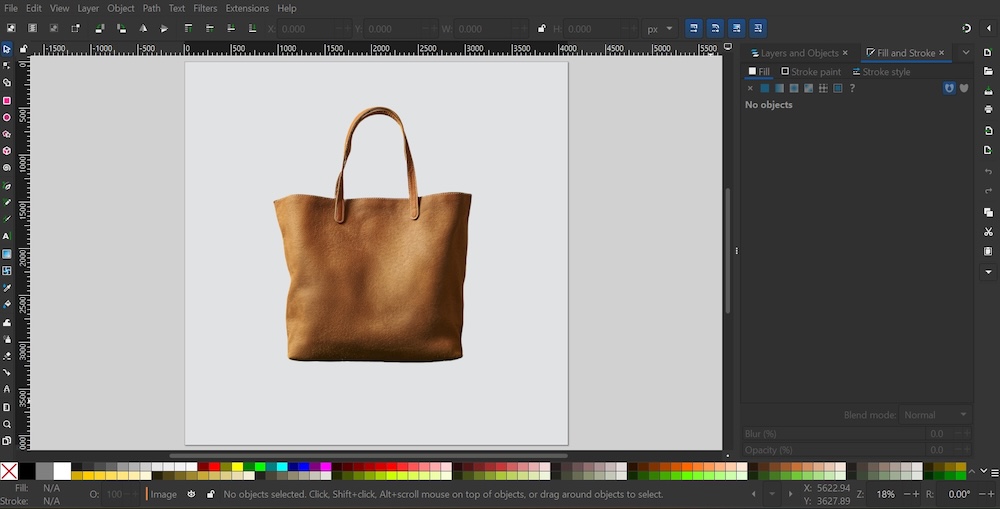The height and width of the screenshot is (509, 1000).
Task: Open the Stroke style tab
Action: 881,72
